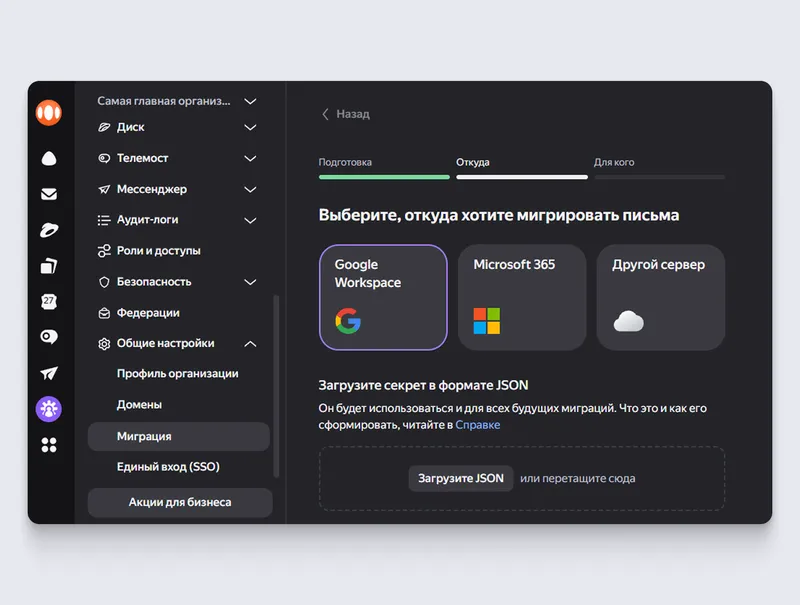Click the gray Для кого progress bar
Viewport: 800px width, 605px height.
[659, 177]
